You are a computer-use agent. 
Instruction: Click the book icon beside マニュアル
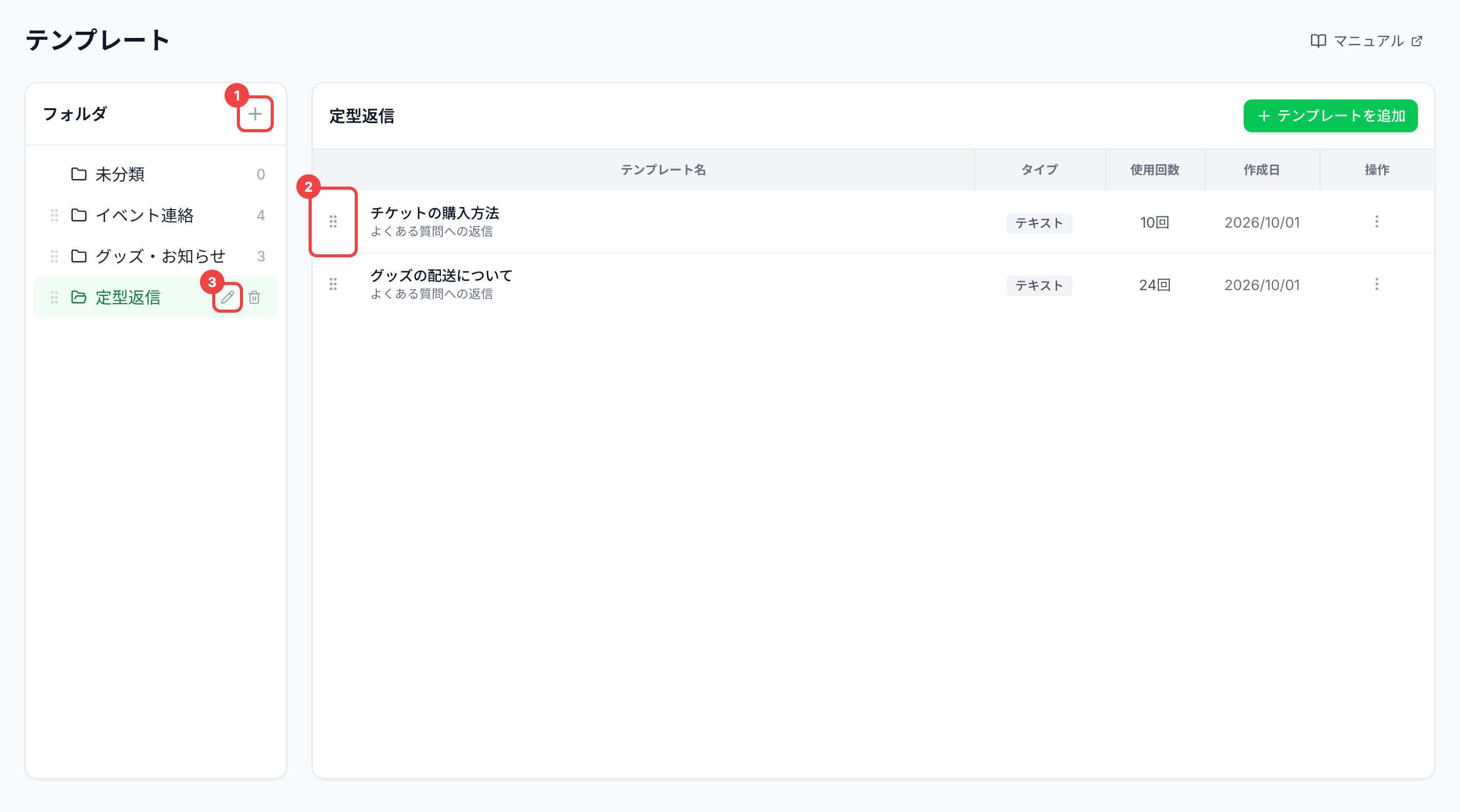[x=1319, y=41]
